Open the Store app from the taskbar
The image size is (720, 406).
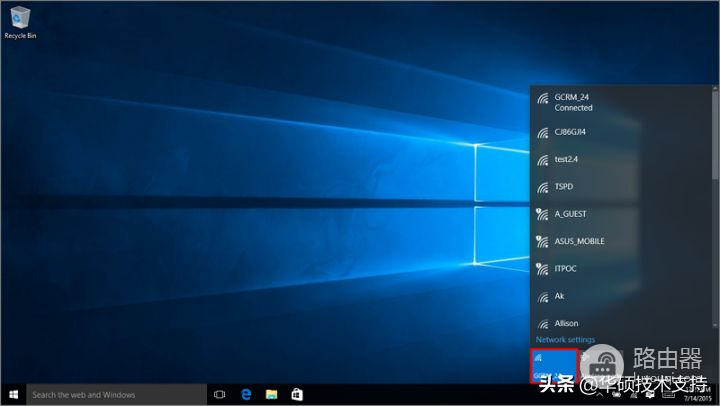click(x=297, y=395)
